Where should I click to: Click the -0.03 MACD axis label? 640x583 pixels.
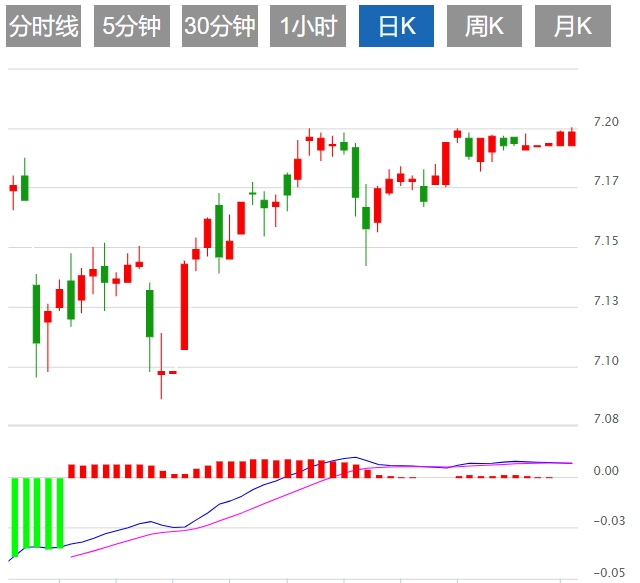pyautogui.click(x=606, y=520)
